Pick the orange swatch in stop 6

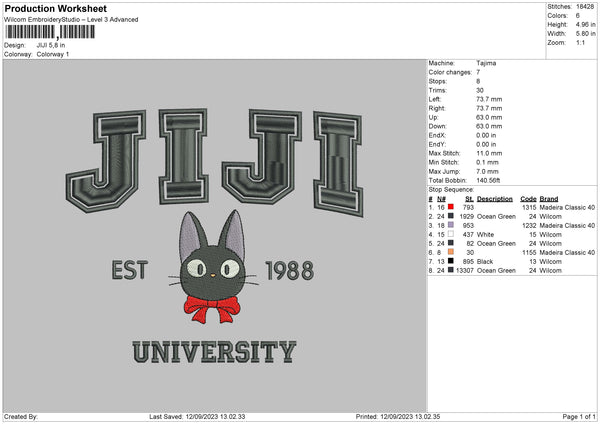tap(451, 252)
